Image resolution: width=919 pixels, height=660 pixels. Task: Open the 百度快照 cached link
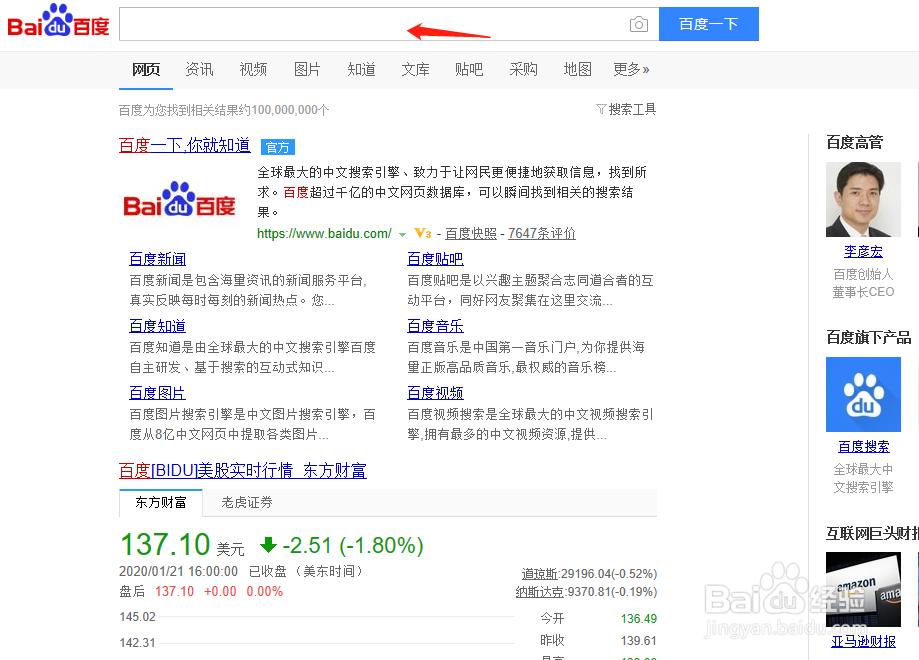[x=471, y=233]
